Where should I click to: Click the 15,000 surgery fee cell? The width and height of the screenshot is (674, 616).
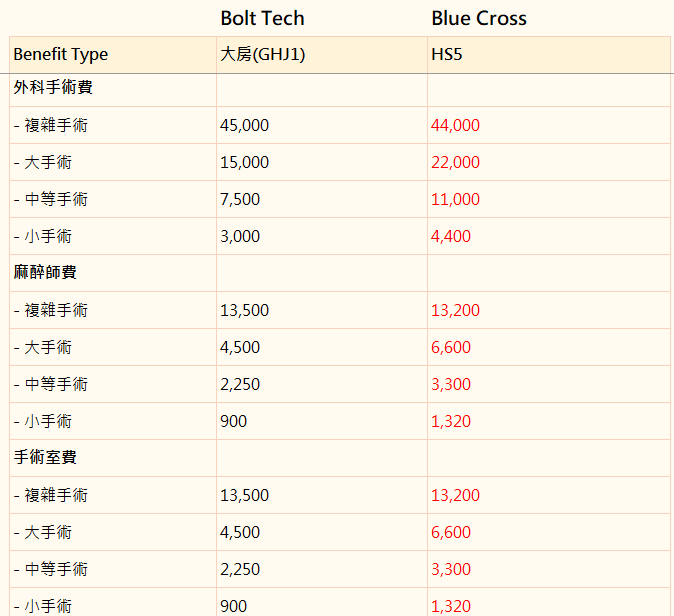pyautogui.click(x=322, y=162)
